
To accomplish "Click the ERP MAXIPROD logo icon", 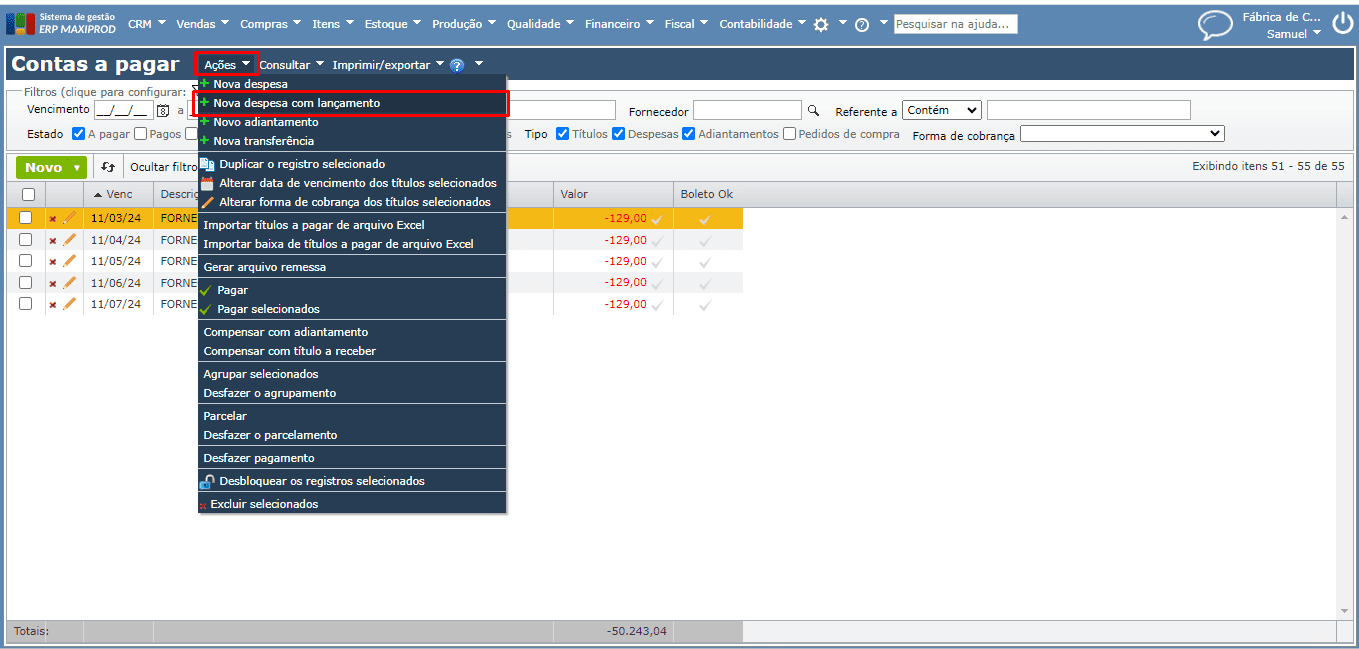I will pyautogui.click(x=21, y=23).
